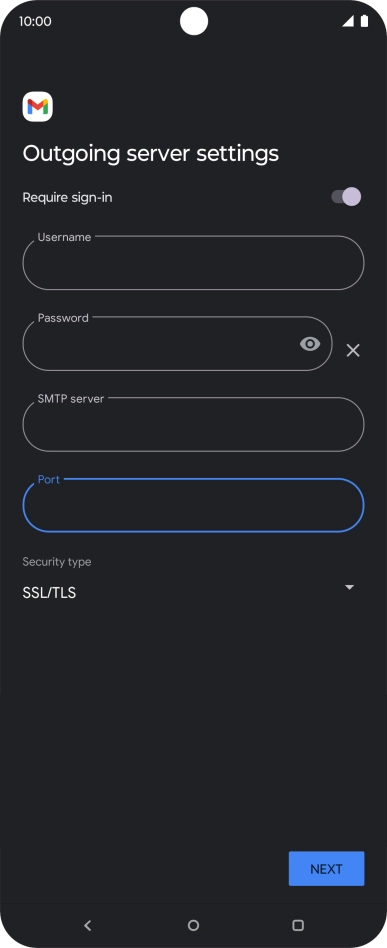Tap the battery status icon
387x948 pixels.
click(365, 21)
